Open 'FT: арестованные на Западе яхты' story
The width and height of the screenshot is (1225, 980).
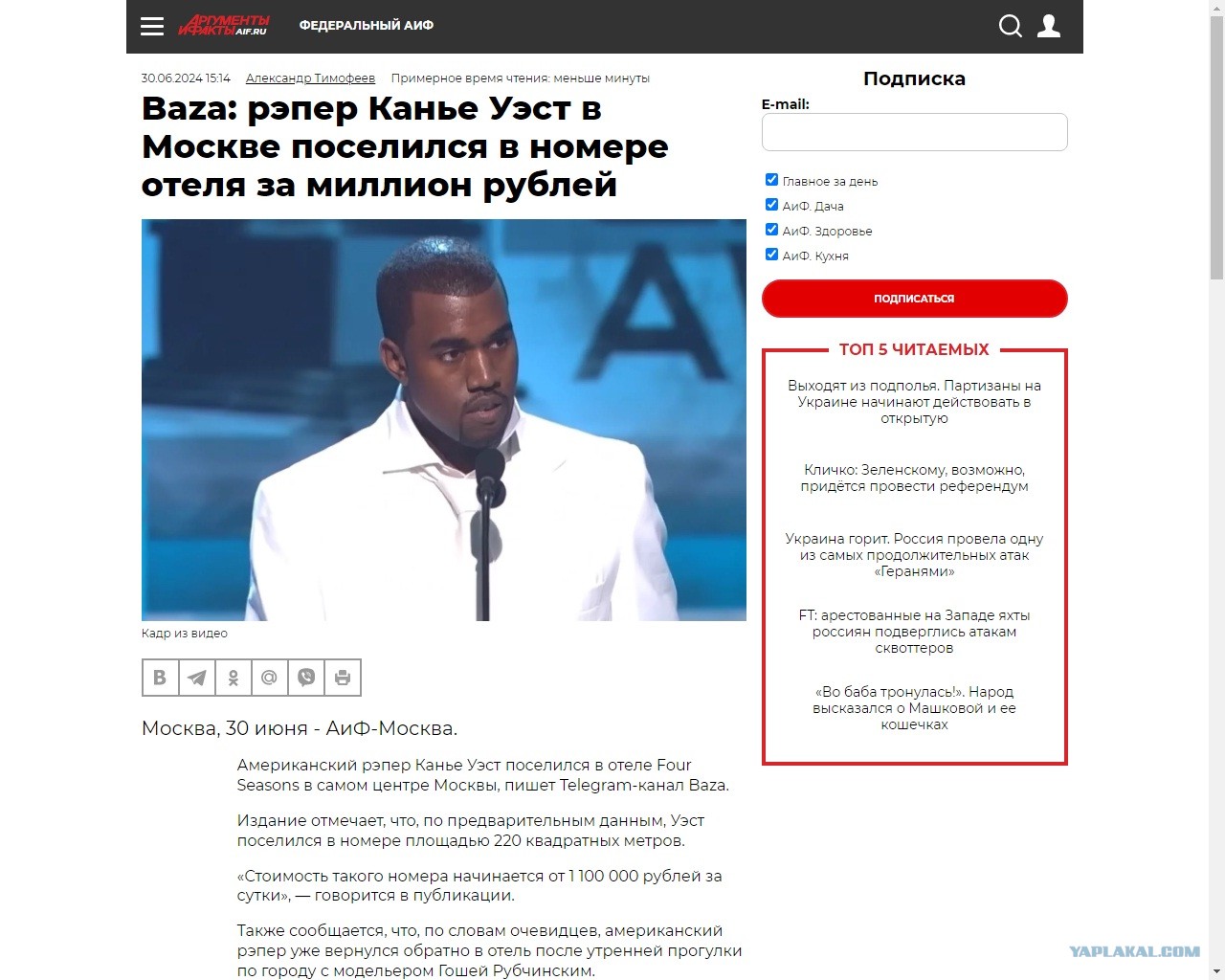[x=914, y=632]
